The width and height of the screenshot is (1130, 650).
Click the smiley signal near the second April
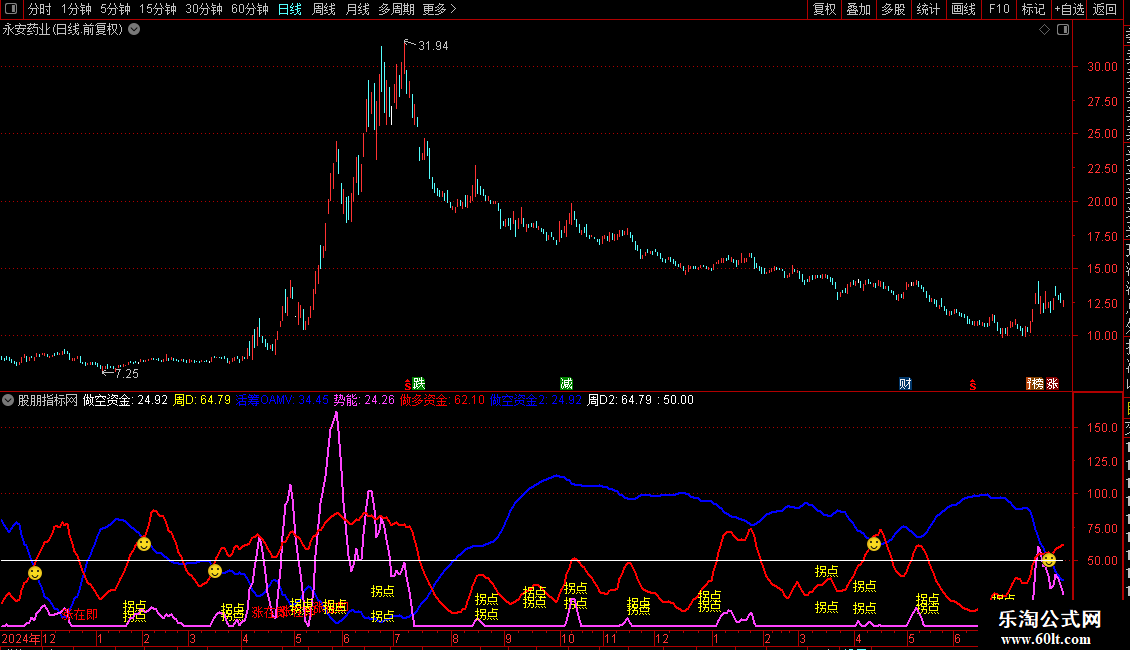pyautogui.click(x=874, y=543)
